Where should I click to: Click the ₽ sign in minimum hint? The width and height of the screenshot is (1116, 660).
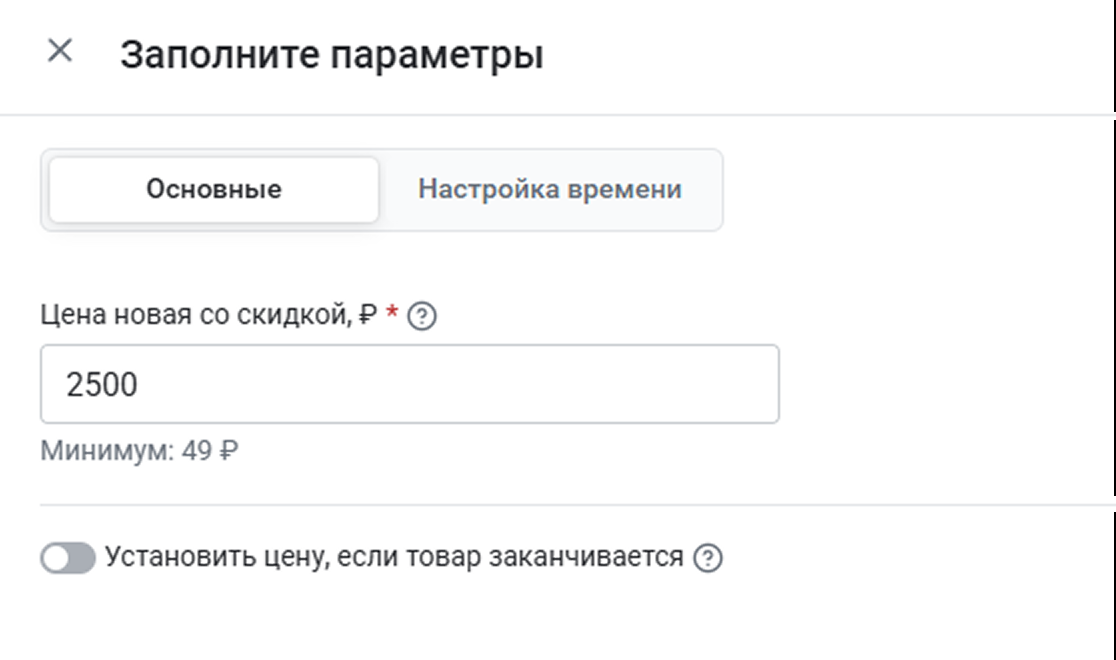tap(228, 451)
